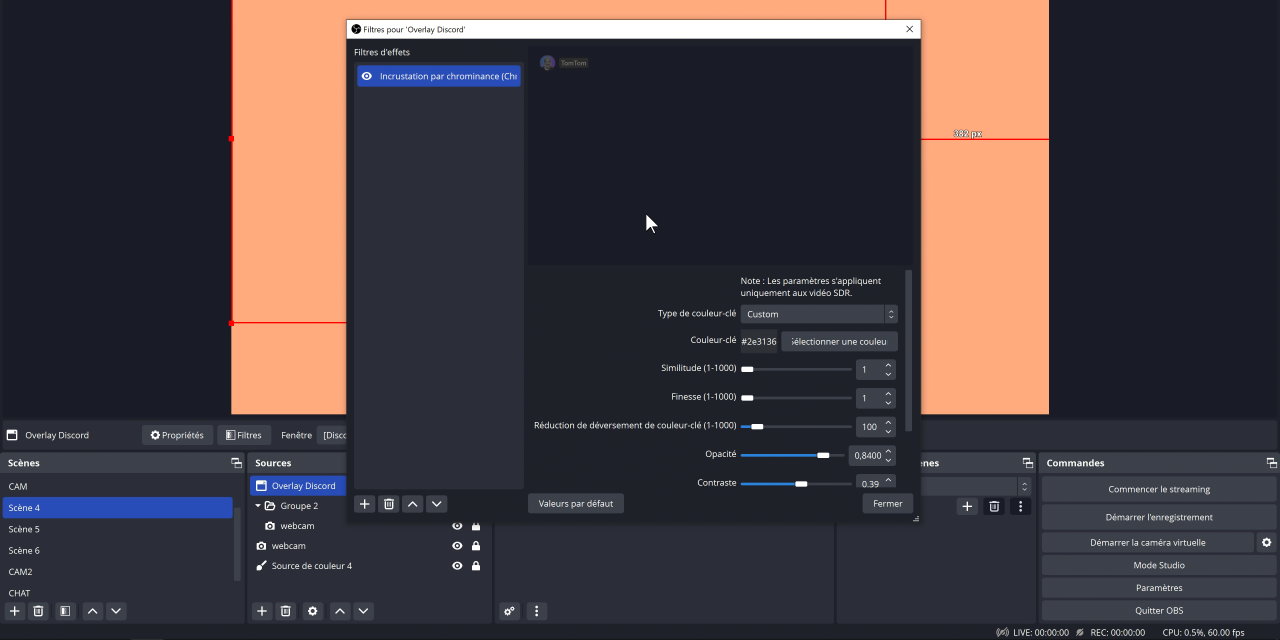Viewport: 1280px width, 640px height.
Task: Delete the selected chroma key filter
Action: 389,504
